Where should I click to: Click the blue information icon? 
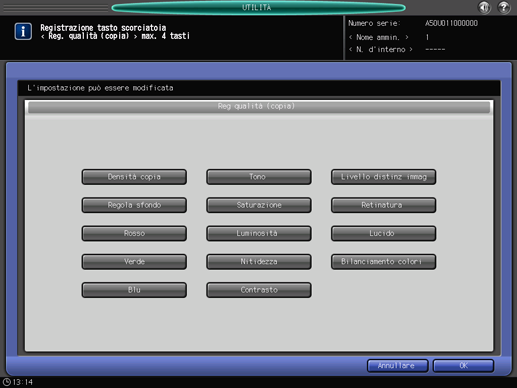tap(23, 32)
